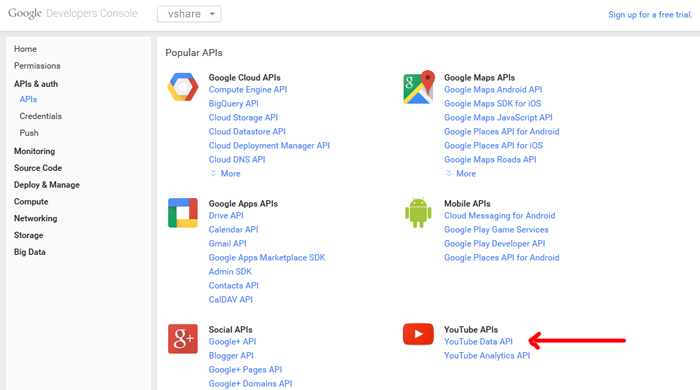700x390 pixels.
Task: Click Sign up for a free trial link
Action: tap(650, 15)
